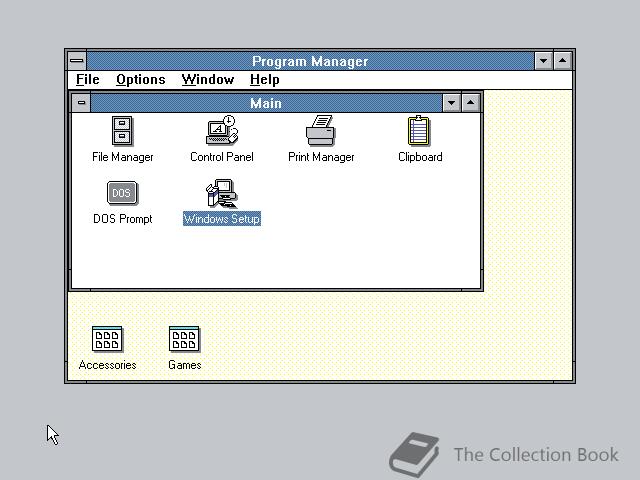Select the Accessories group icon
Viewport: 640px width, 480px height.
[x=107, y=339]
